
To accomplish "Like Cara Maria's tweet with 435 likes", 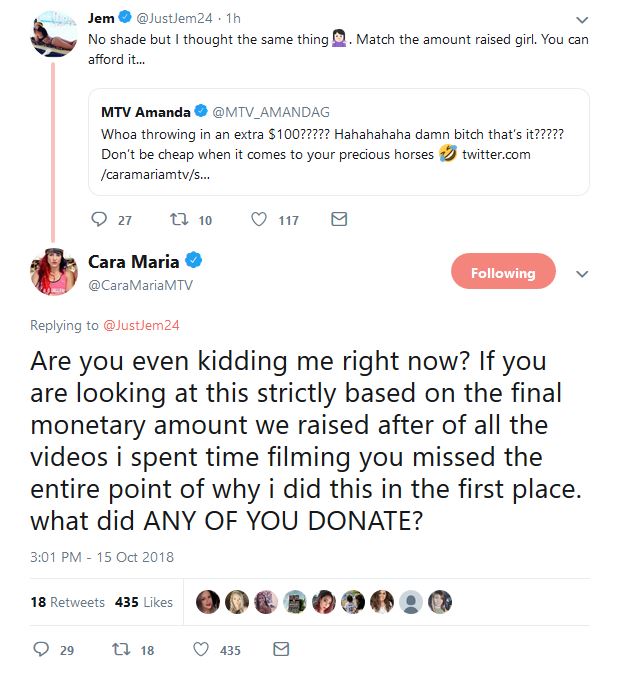I will tap(200, 650).
